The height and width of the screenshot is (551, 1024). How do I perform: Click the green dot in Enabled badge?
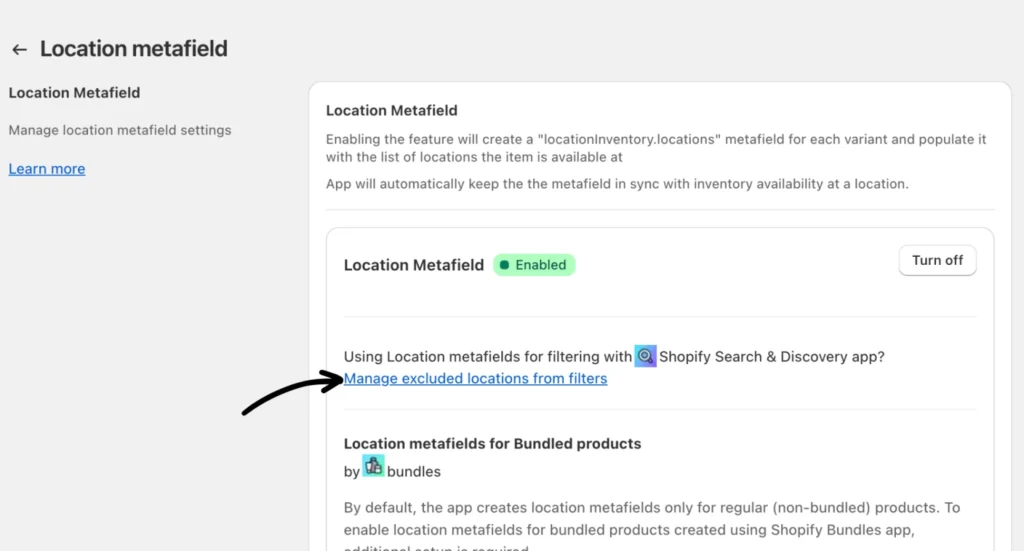point(504,265)
